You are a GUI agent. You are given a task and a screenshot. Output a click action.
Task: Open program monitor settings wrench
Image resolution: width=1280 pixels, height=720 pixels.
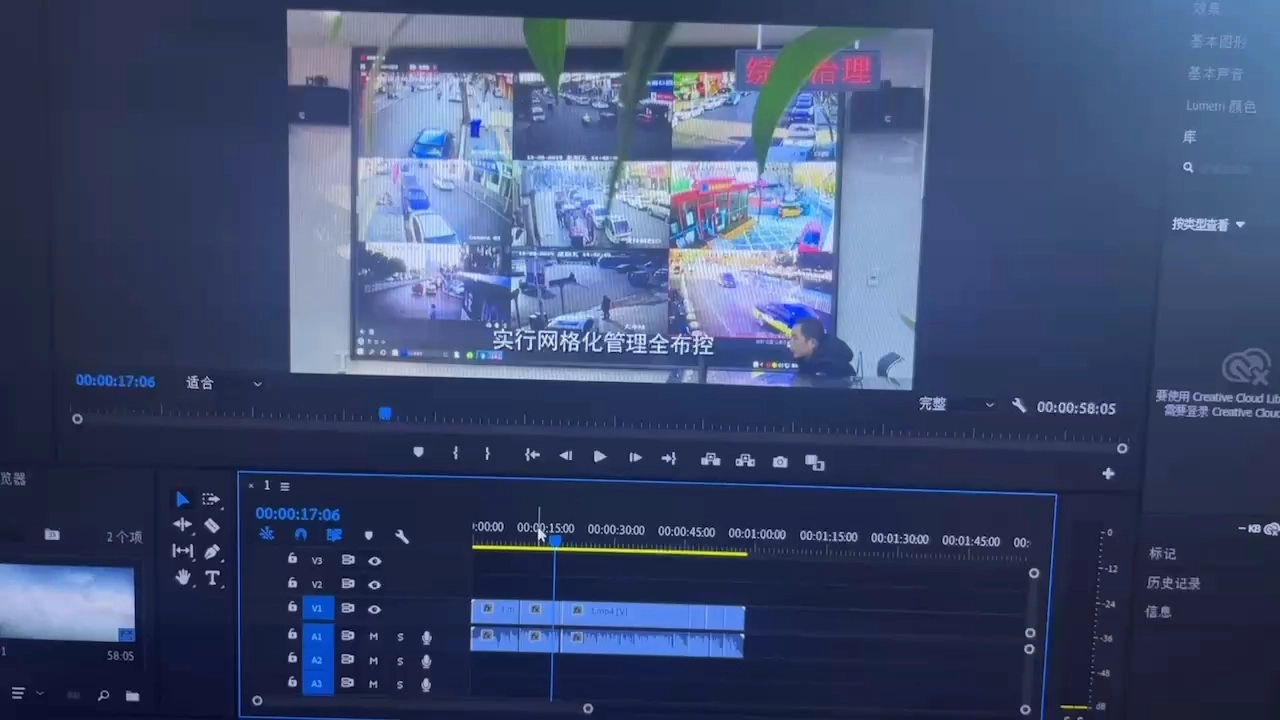(x=1019, y=406)
